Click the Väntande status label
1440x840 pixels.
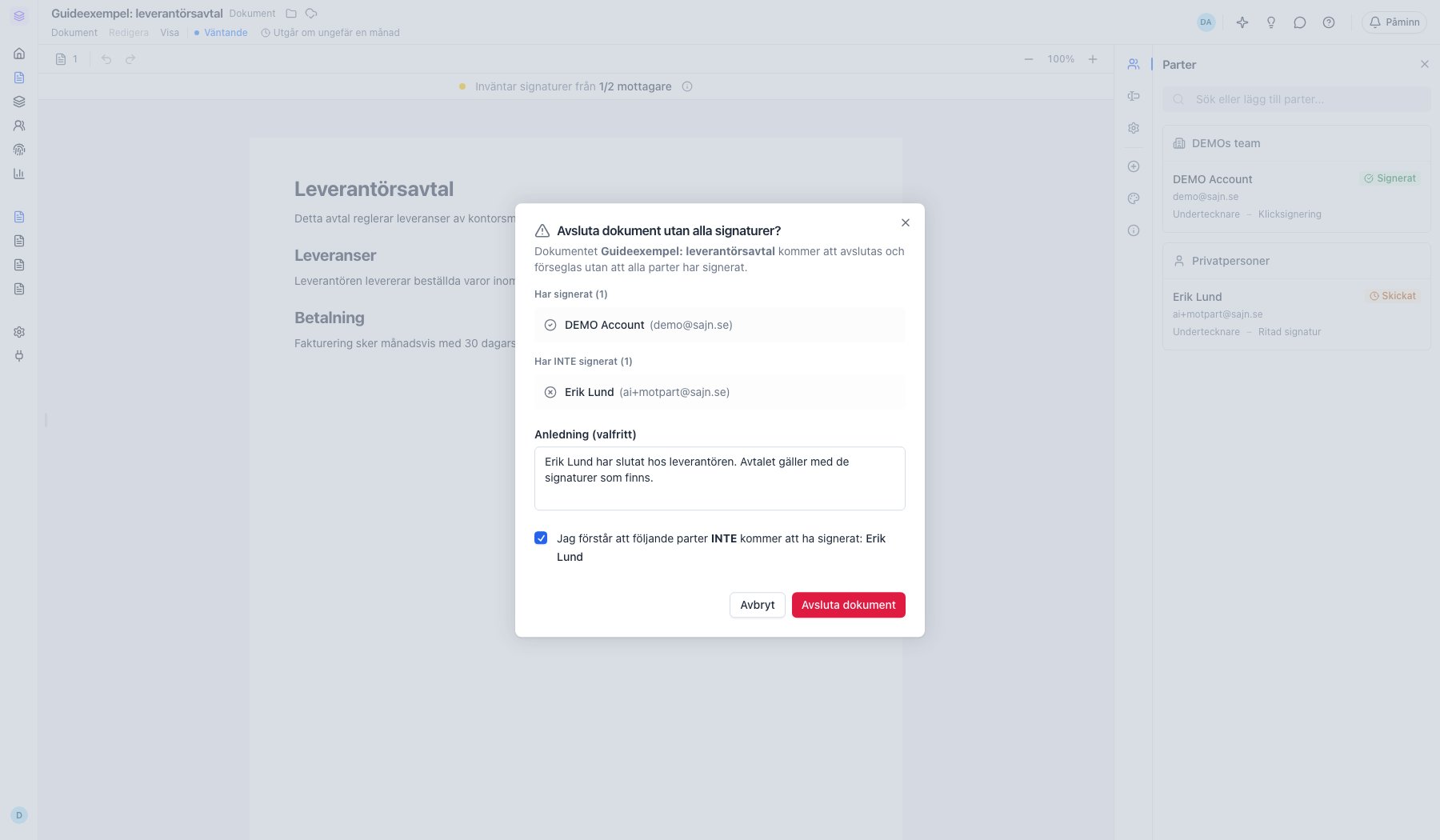coord(221,33)
